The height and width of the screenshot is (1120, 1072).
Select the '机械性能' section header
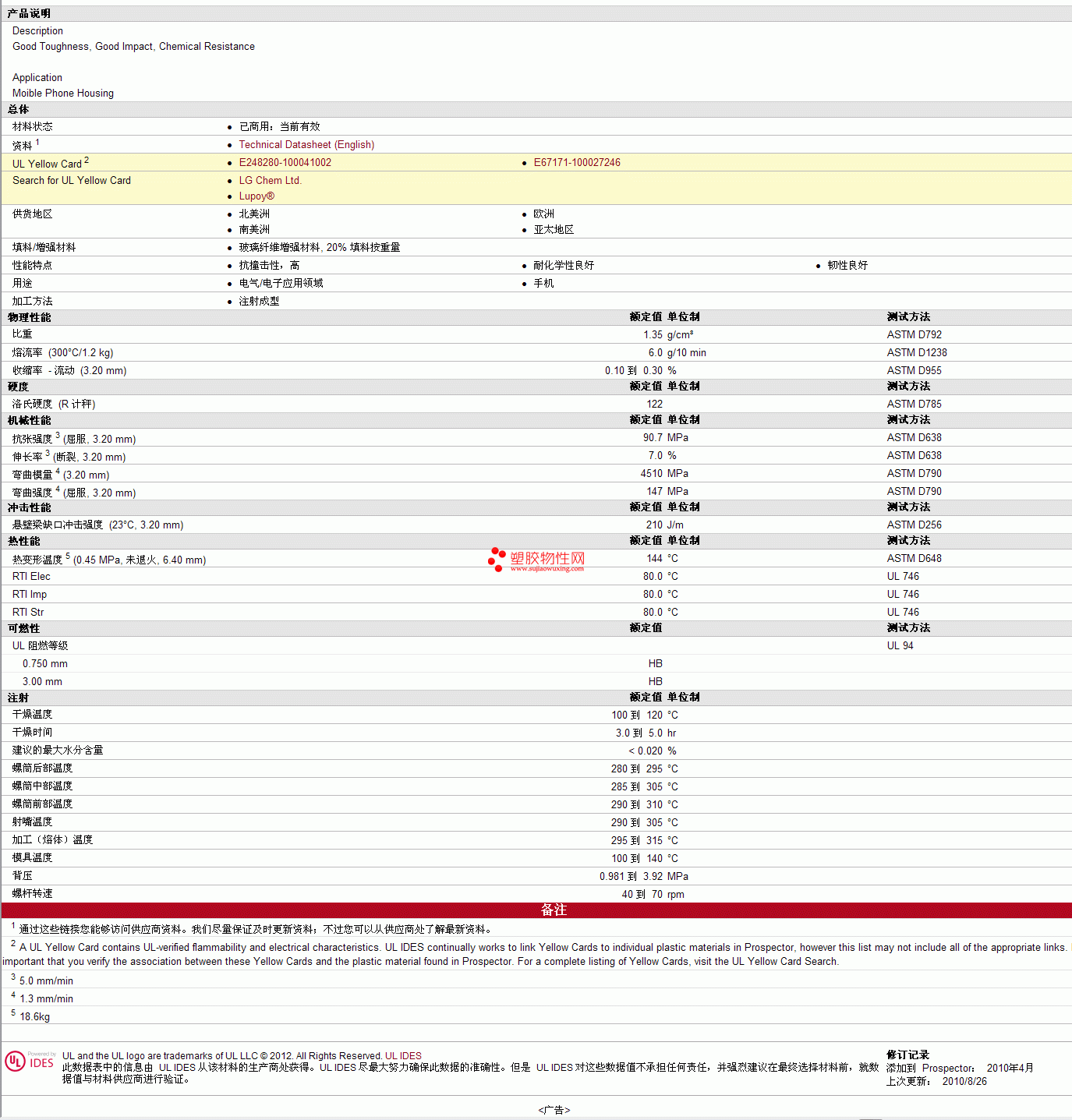click(30, 421)
